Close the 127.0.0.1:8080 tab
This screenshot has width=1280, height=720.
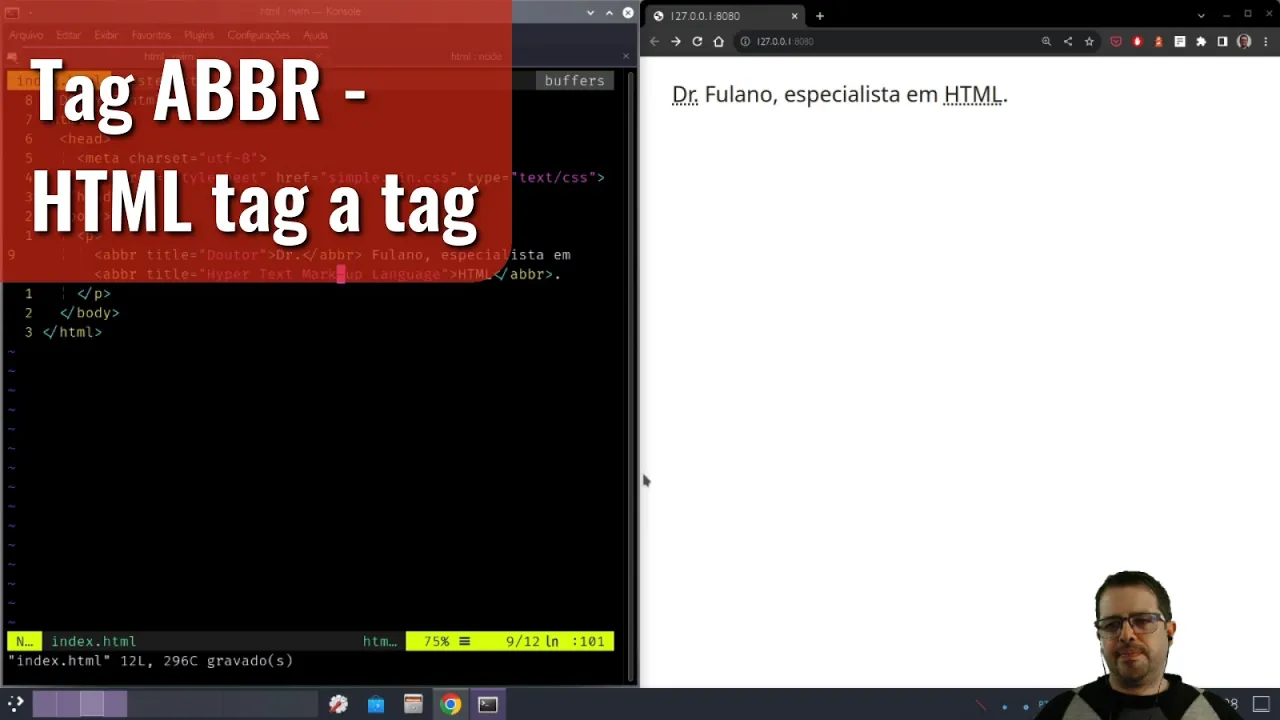(x=795, y=16)
